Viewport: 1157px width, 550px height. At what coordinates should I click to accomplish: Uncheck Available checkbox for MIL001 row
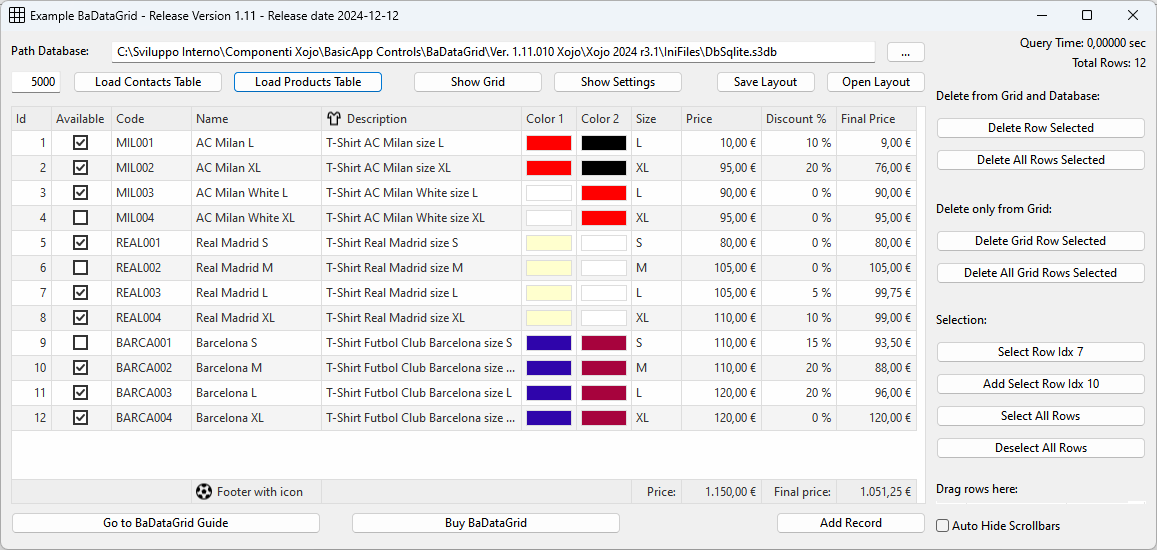click(80, 143)
